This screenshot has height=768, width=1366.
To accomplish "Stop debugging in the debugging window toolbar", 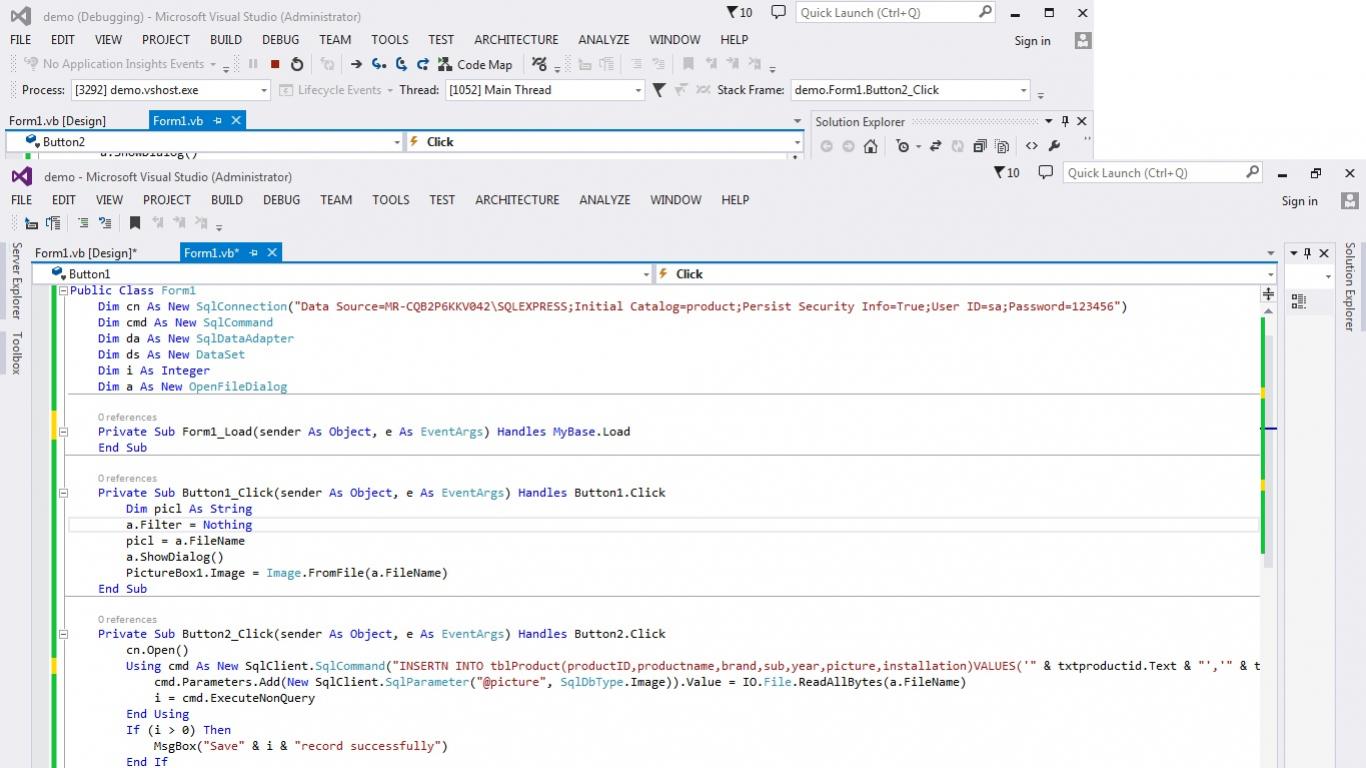I will point(275,64).
